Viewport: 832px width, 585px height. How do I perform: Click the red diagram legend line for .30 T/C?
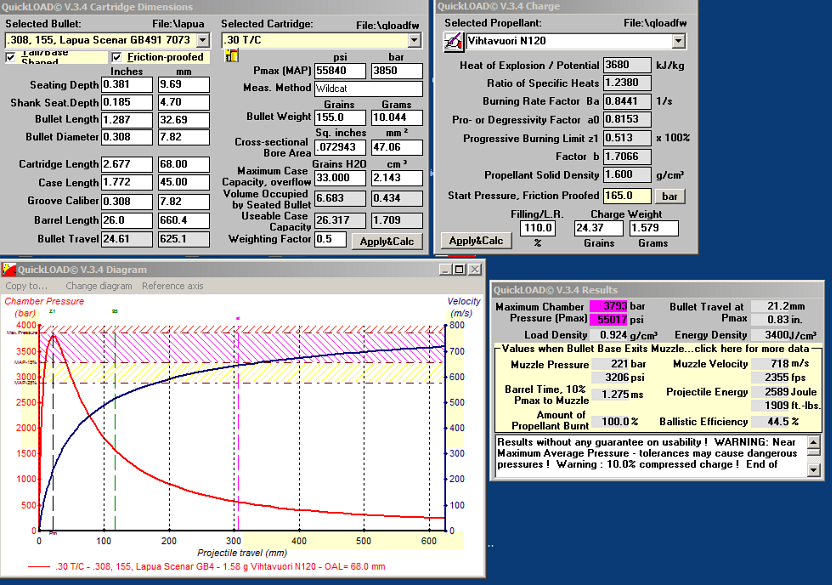click(x=39, y=567)
